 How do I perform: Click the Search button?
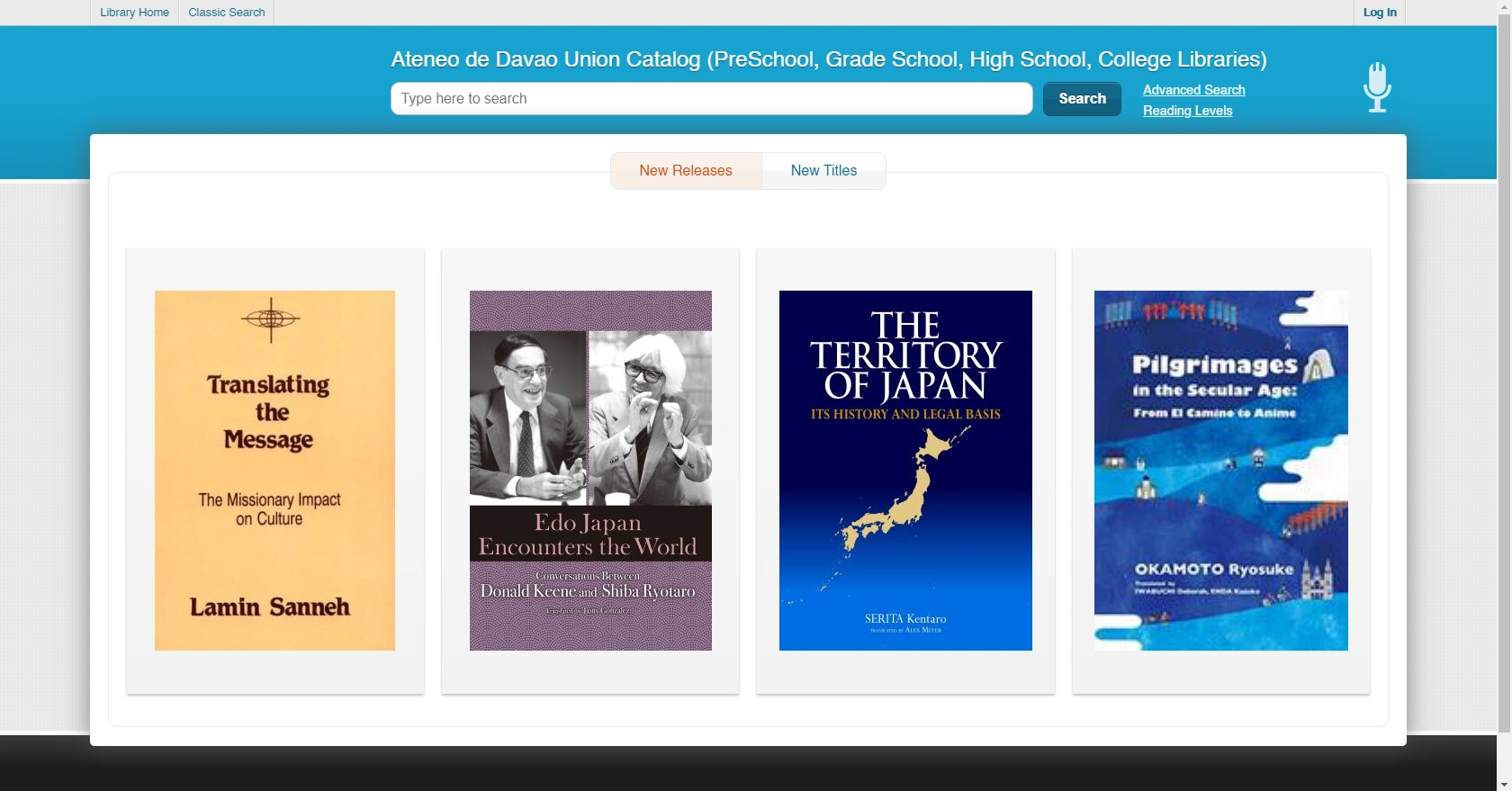(1082, 99)
